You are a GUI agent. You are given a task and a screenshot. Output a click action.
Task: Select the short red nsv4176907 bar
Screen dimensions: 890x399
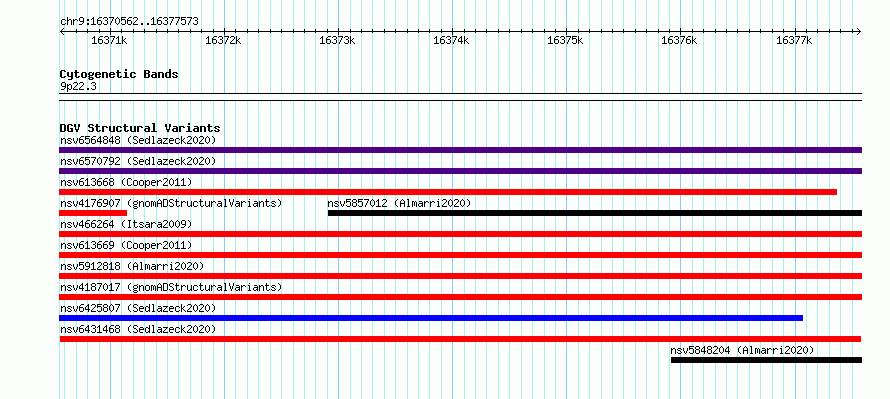pos(93,213)
